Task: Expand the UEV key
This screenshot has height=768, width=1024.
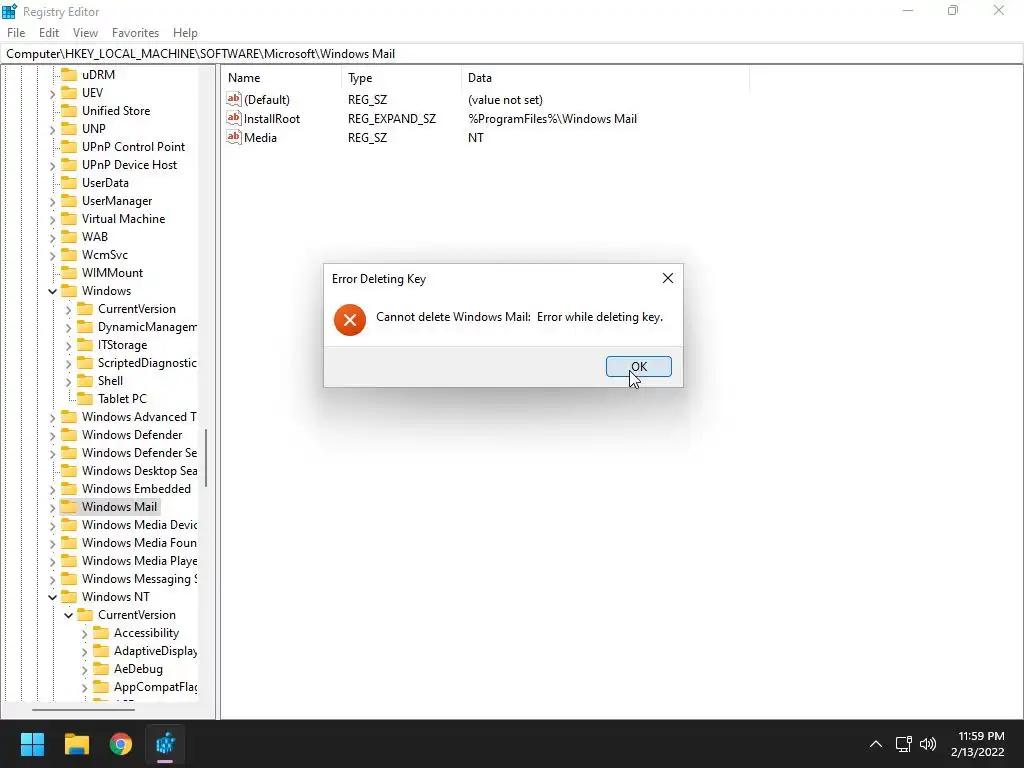Action: pos(52,93)
